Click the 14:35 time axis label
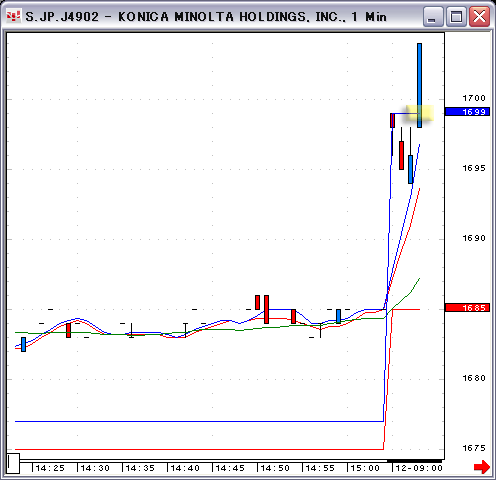 click(x=140, y=468)
